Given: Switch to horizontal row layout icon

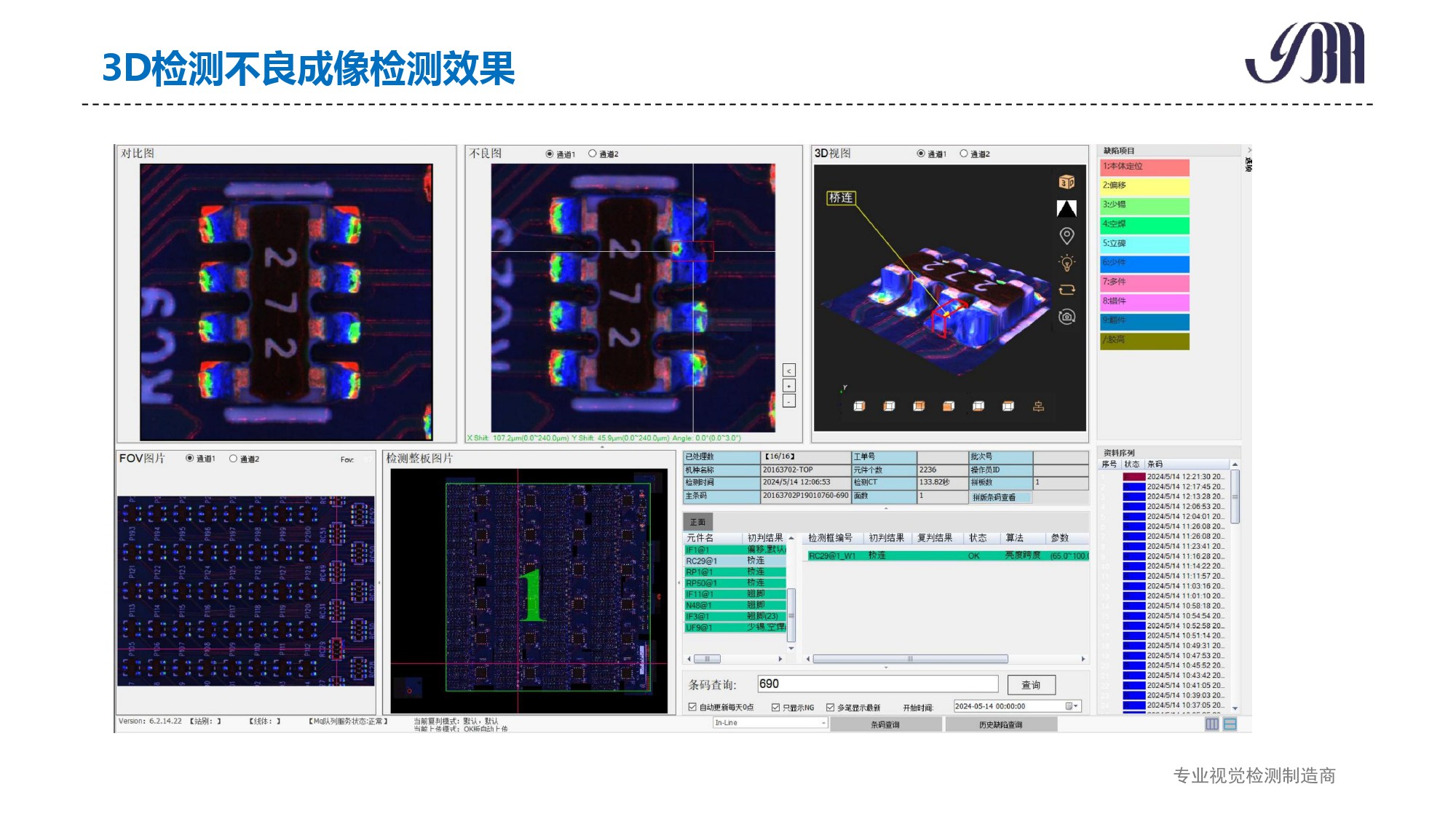Looking at the screenshot, I should click(x=1230, y=724).
